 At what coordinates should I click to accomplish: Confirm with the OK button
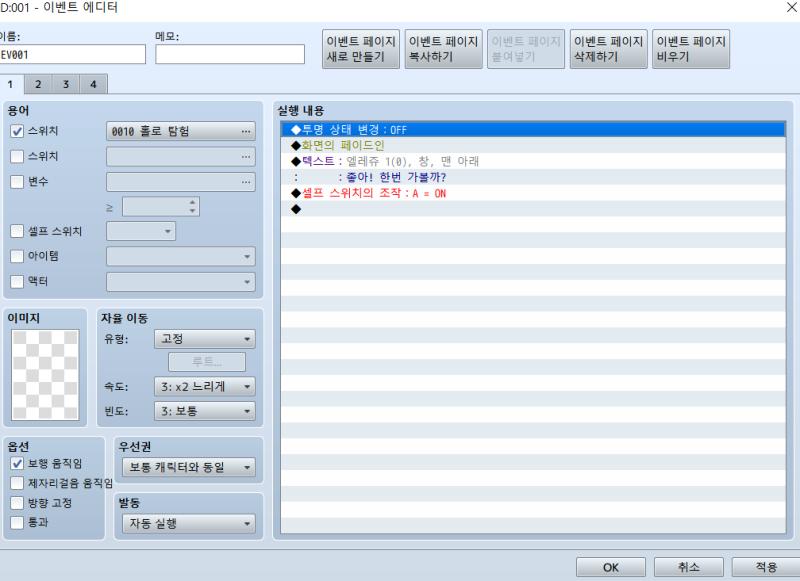(611, 567)
